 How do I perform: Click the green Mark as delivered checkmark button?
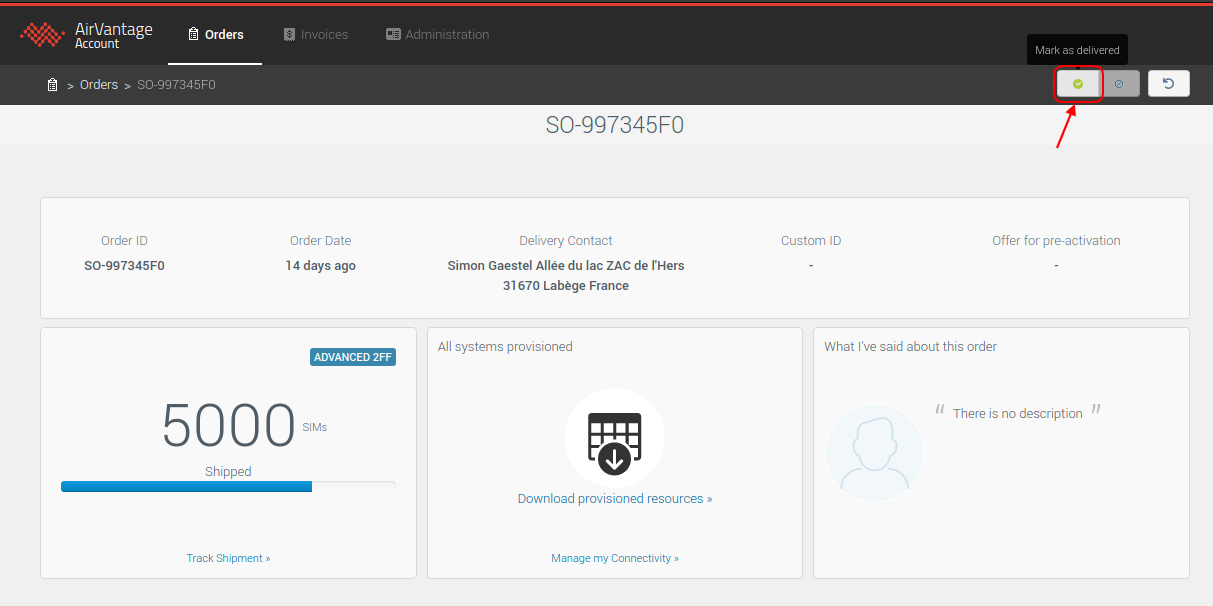tap(1078, 84)
